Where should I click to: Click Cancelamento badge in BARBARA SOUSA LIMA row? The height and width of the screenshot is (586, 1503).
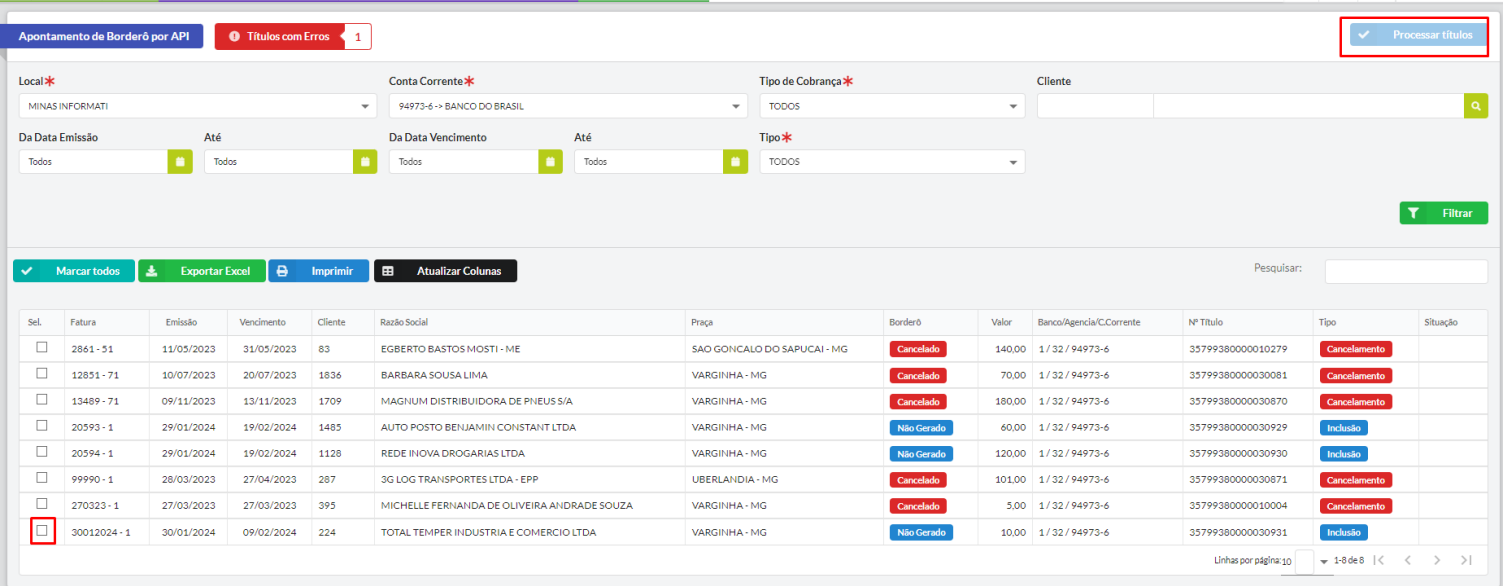pos(1356,375)
